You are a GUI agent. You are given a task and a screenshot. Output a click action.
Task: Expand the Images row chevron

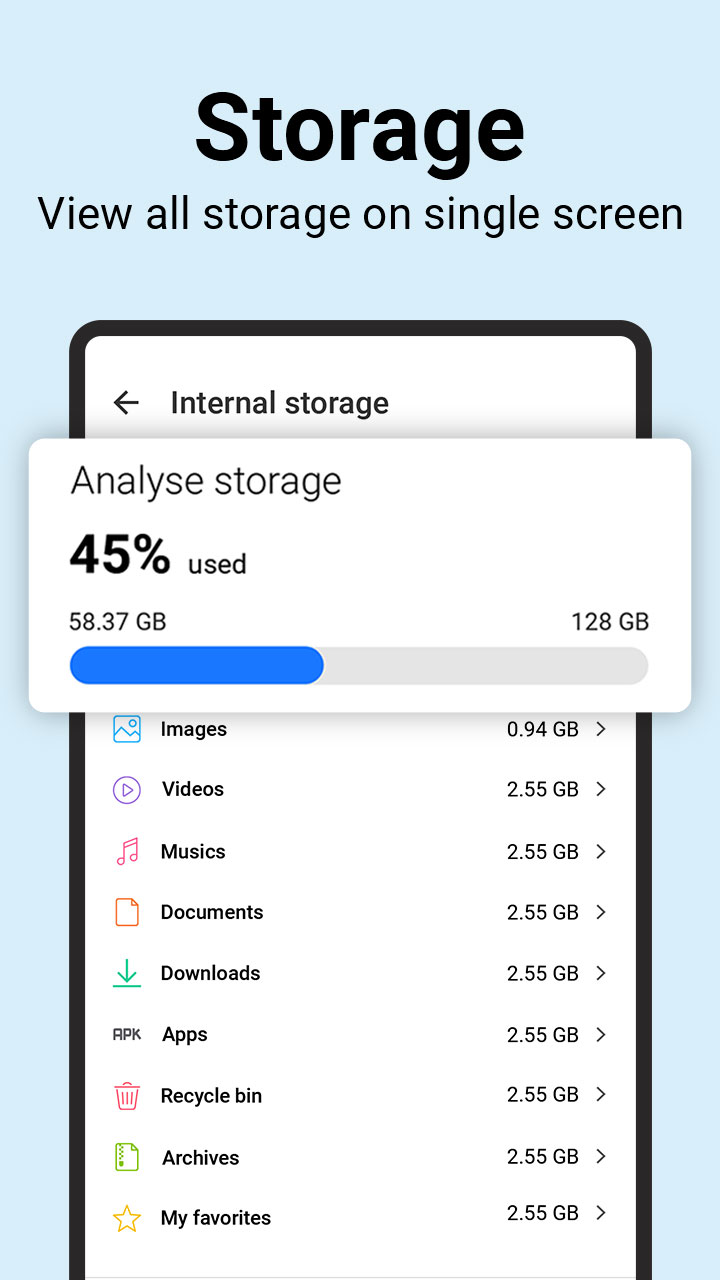(601, 730)
